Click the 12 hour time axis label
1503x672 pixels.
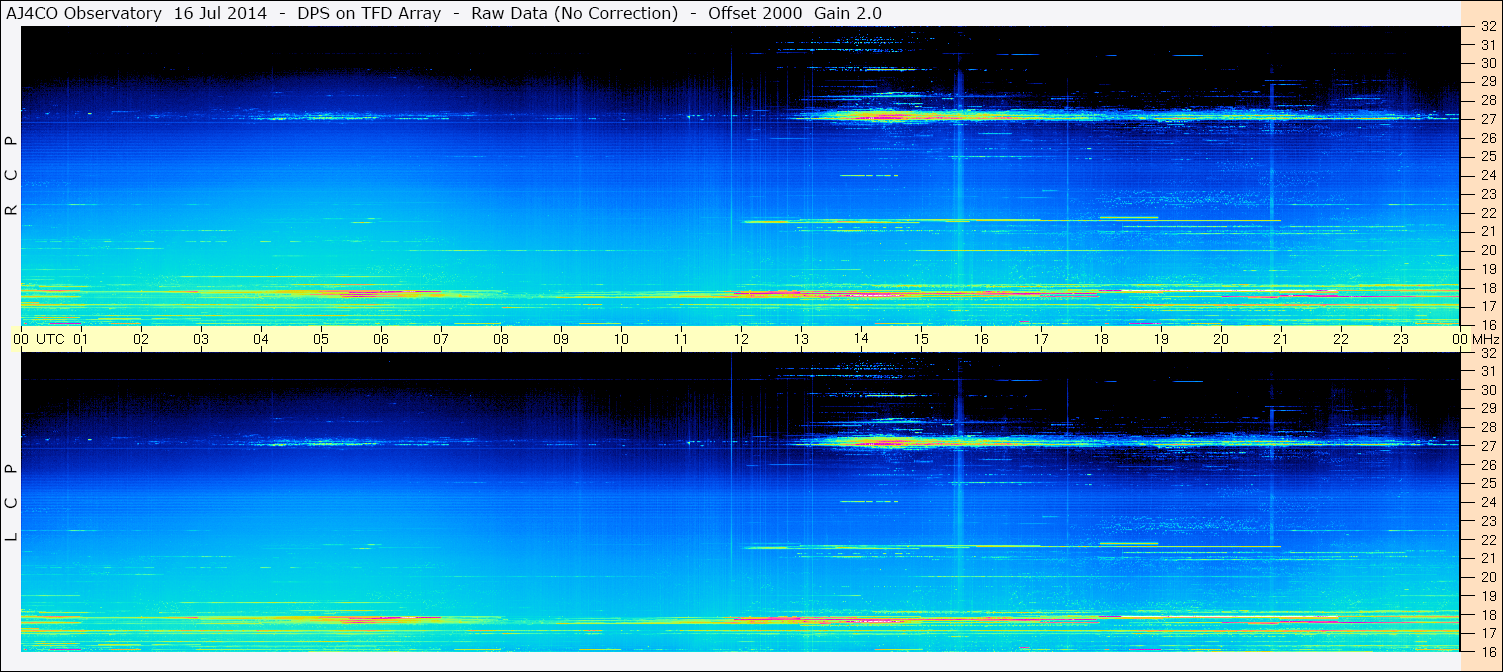[x=741, y=339]
